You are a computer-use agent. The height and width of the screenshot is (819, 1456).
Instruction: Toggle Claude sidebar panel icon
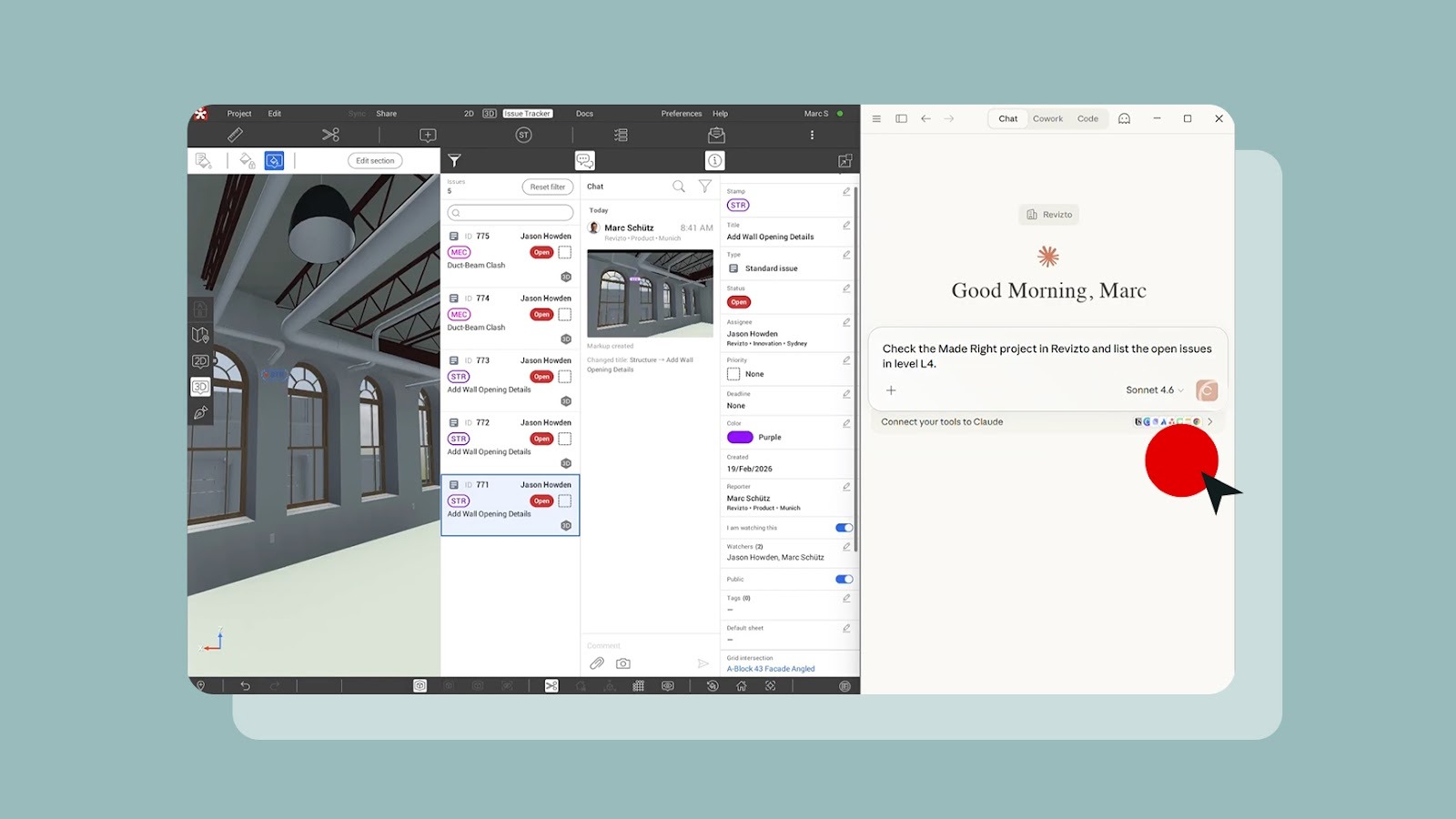[x=901, y=118]
